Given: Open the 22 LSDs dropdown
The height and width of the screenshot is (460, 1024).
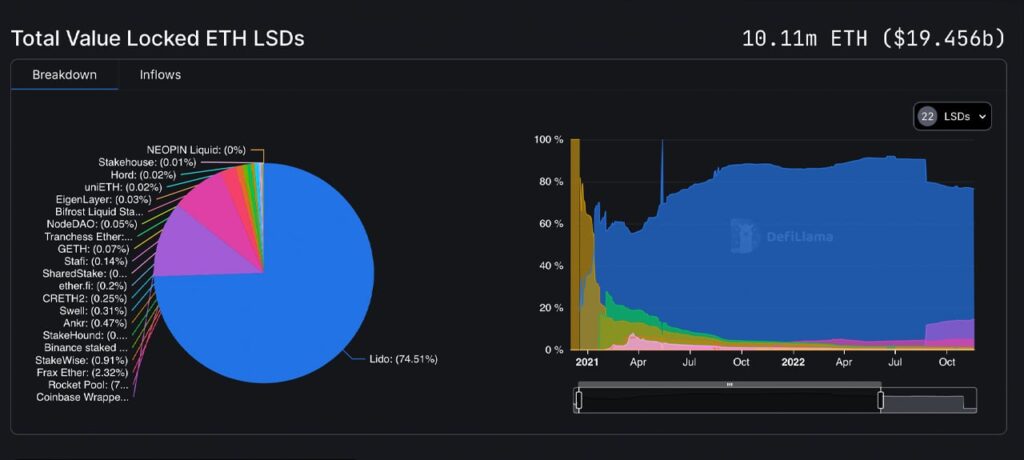Looking at the screenshot, I should pos(952,117).
